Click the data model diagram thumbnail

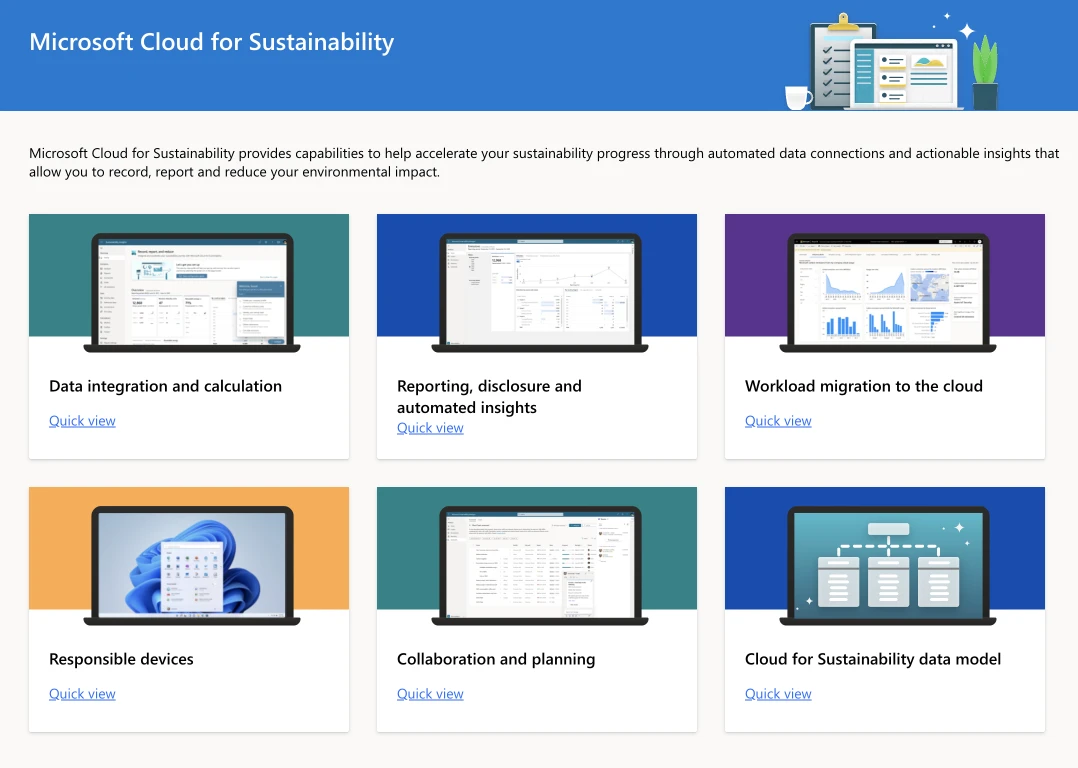click(885, 562)
